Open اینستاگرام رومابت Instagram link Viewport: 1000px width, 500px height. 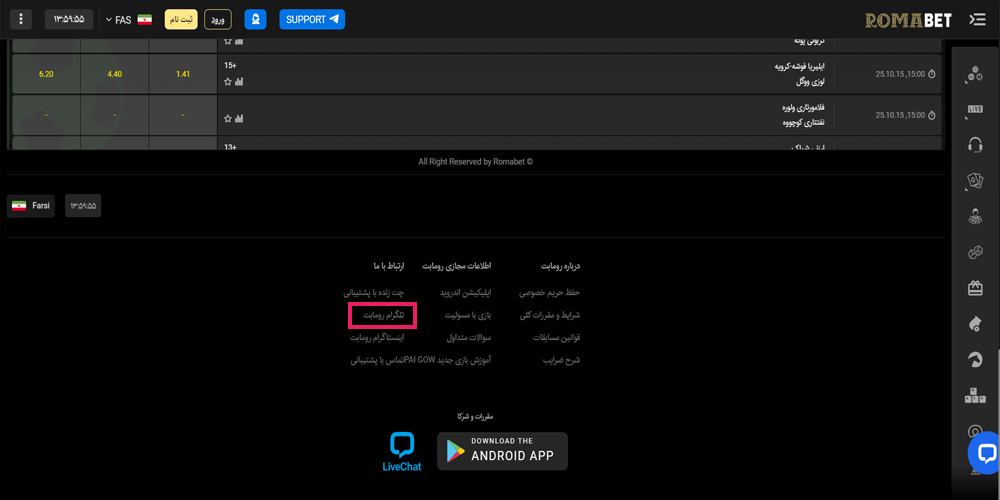pyautogui.click(x=377, y=337)
